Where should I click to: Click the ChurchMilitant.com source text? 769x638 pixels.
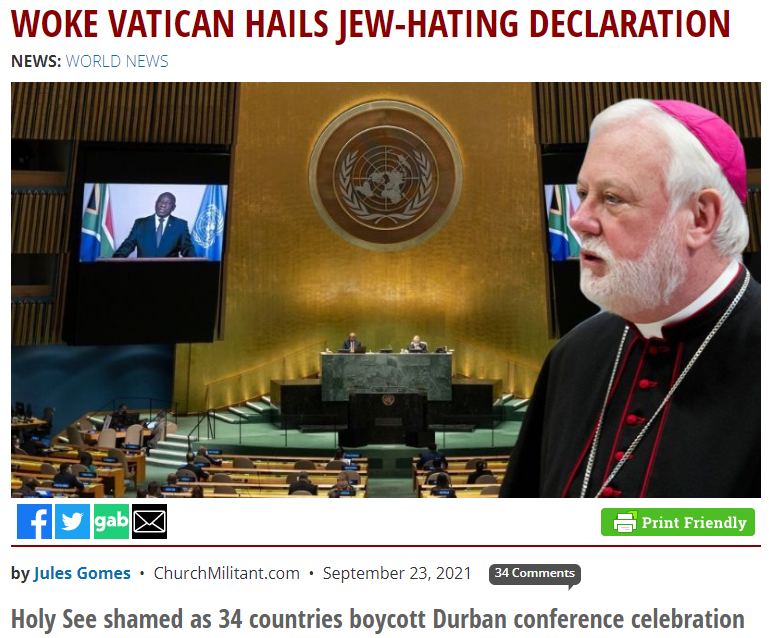(227, 573)
